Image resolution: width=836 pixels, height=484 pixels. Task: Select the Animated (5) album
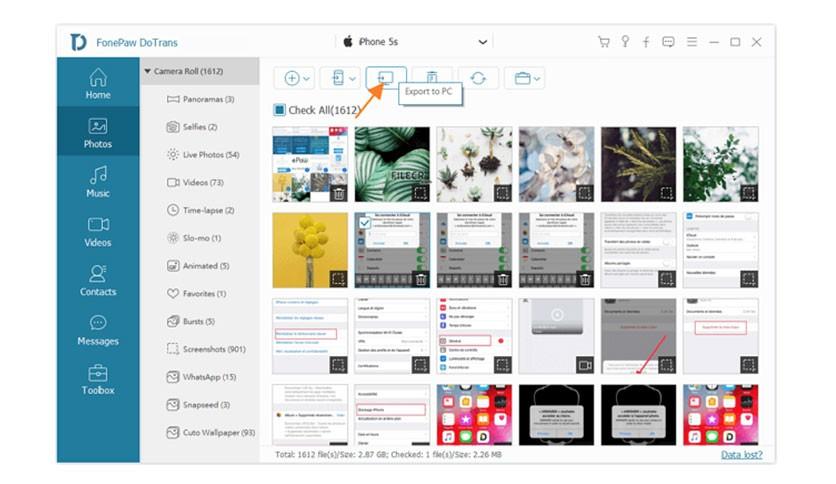tap(200, 265)
